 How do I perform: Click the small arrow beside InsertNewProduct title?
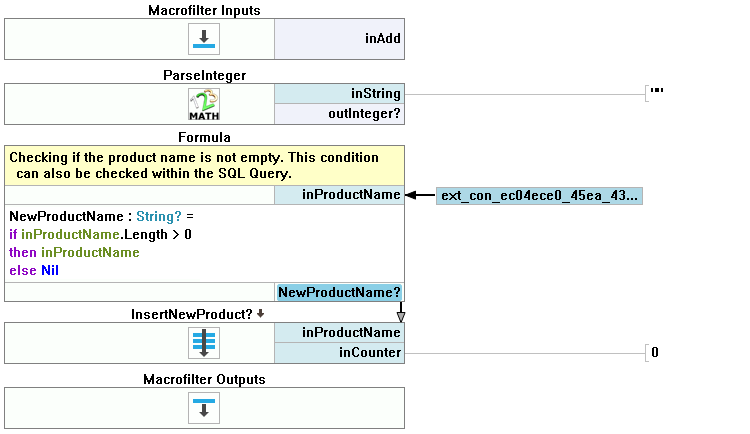[261, 313]
